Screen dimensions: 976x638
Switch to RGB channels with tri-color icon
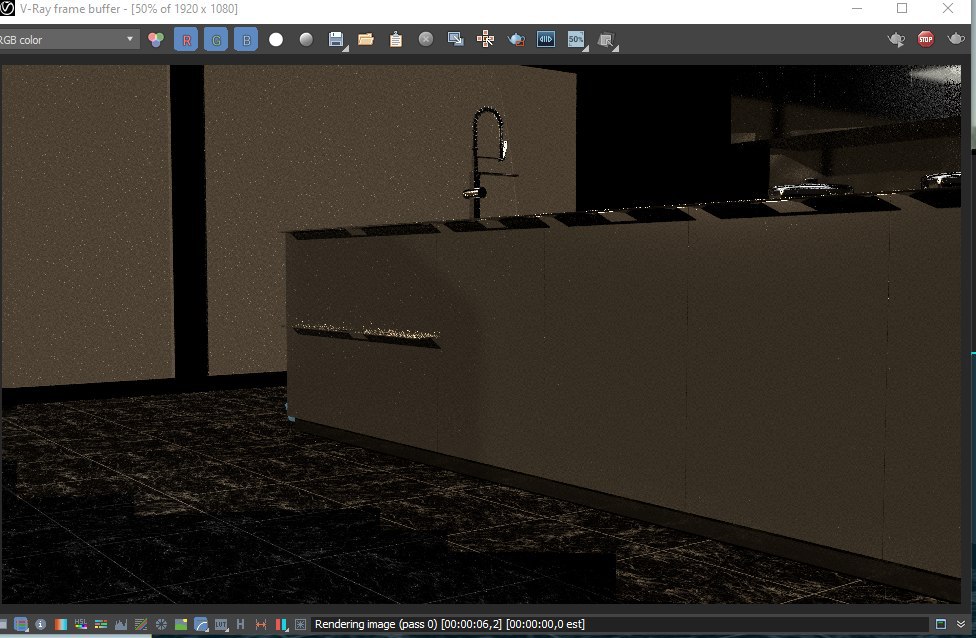point(156,40)
